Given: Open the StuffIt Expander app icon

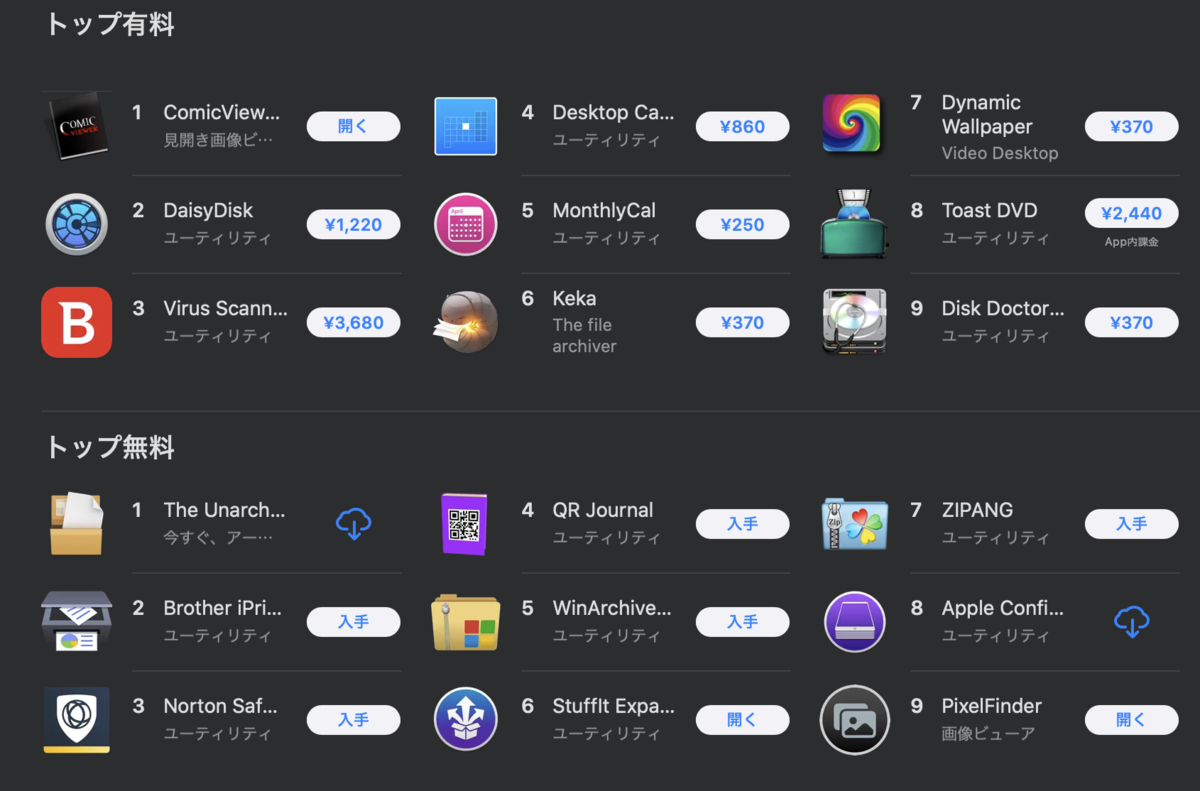Looking at the screenshot, I should (x=466, y=719).
